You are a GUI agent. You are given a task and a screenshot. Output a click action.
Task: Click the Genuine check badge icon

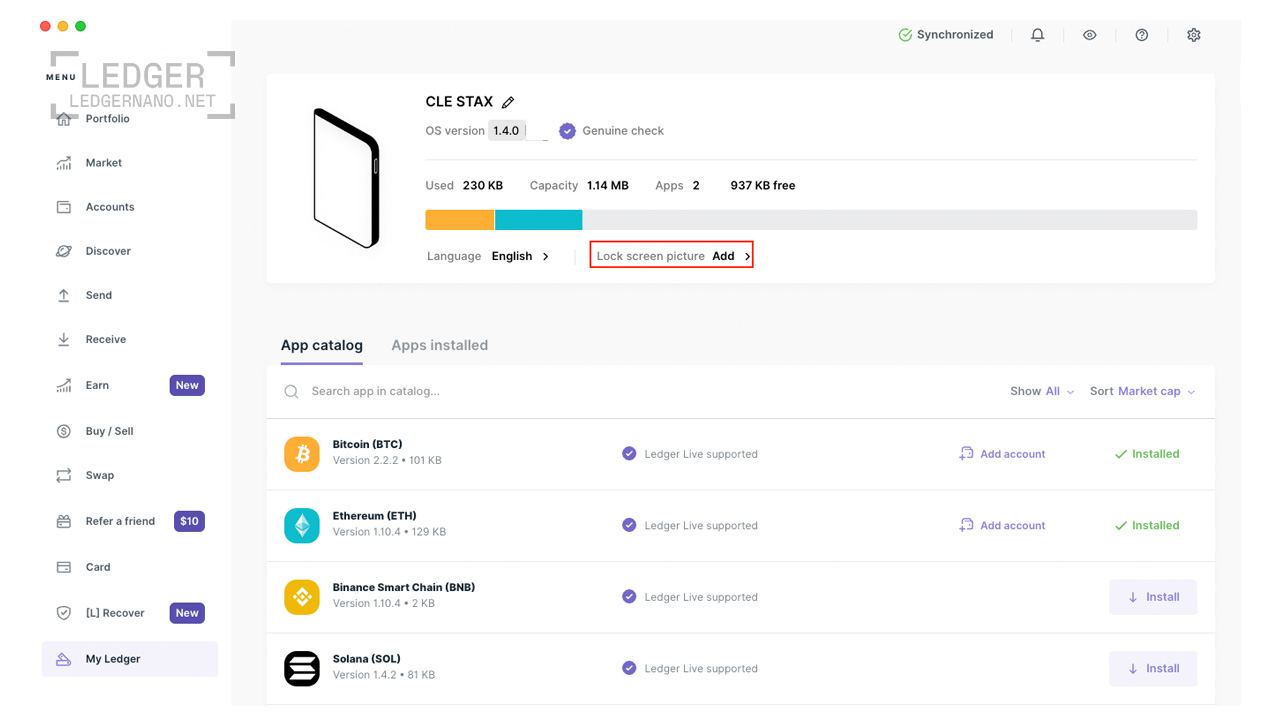coord(567,131)
